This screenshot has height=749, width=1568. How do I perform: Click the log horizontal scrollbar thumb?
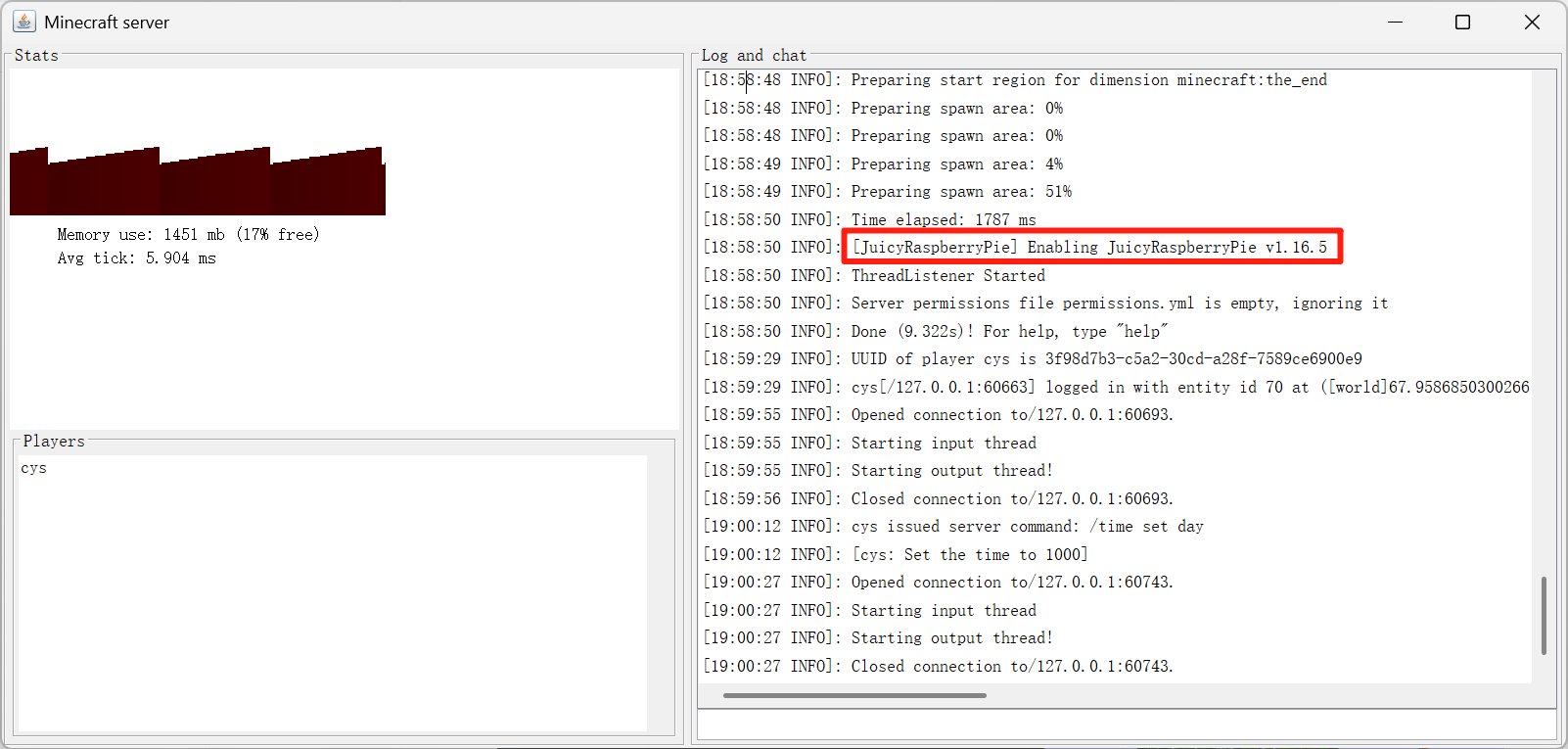854,696
